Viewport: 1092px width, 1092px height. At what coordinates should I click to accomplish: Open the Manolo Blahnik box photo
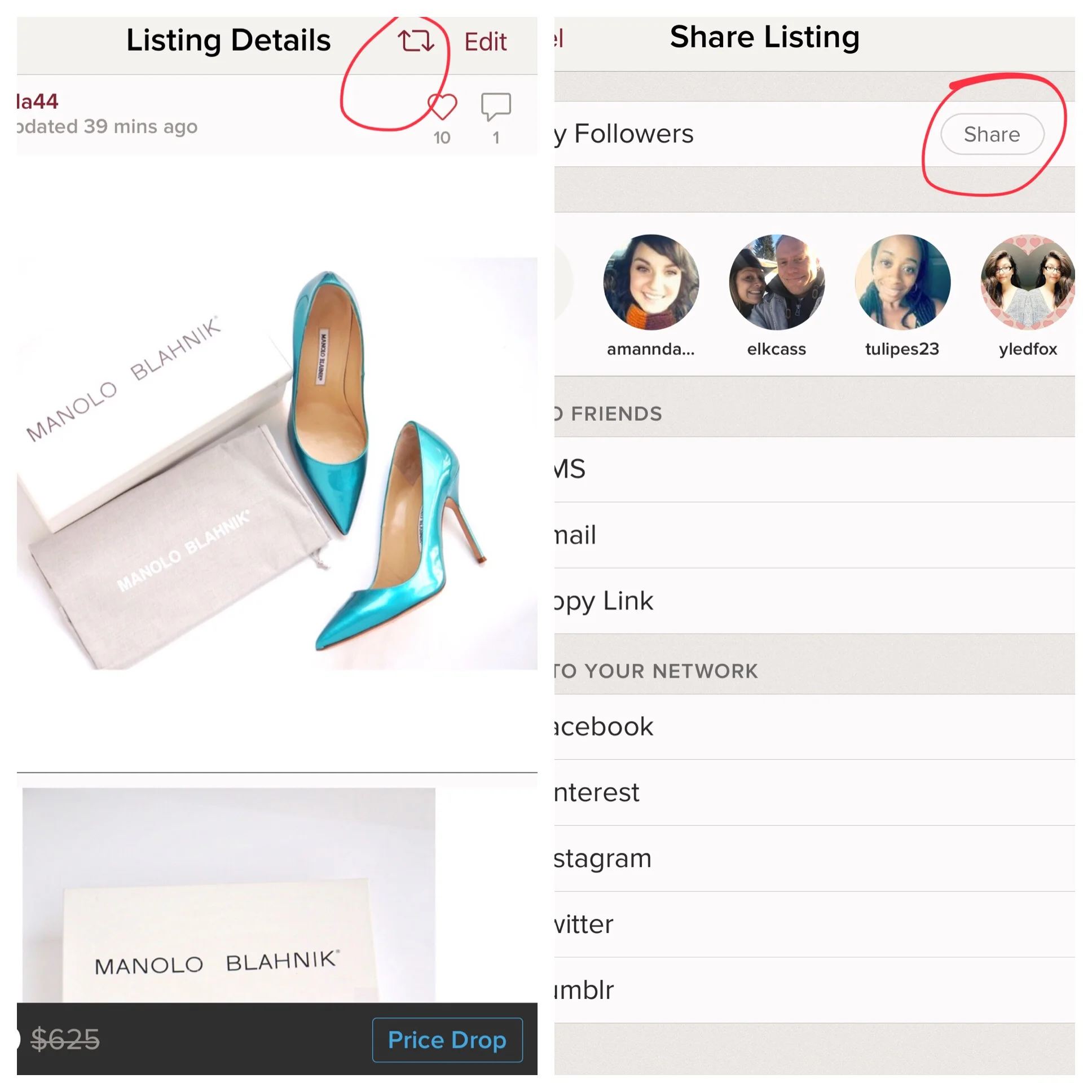[x=229, y=895]
